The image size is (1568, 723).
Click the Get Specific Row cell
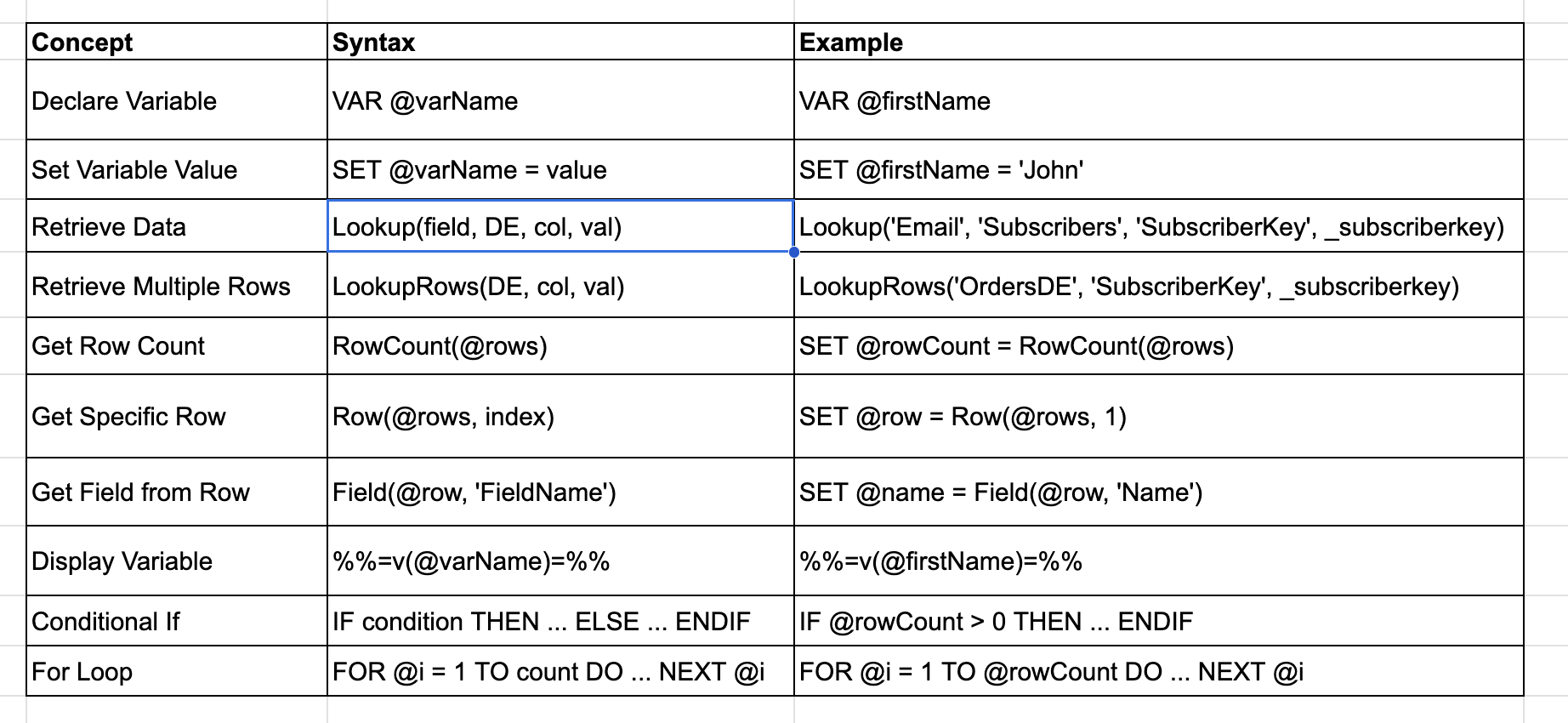point(177,417)
